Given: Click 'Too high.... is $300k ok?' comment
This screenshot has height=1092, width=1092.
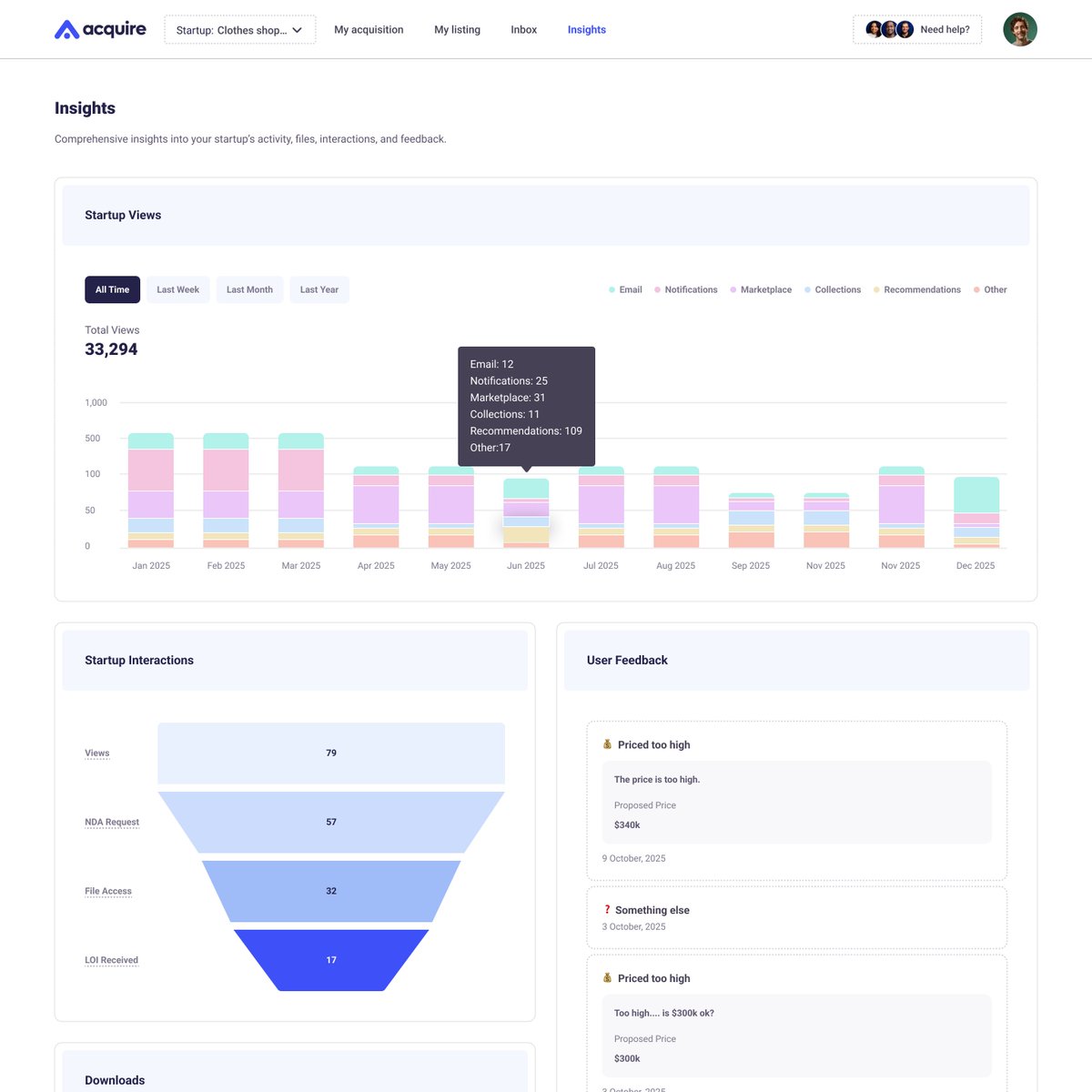Looking at the screenshot, I should coord(664,1014).
